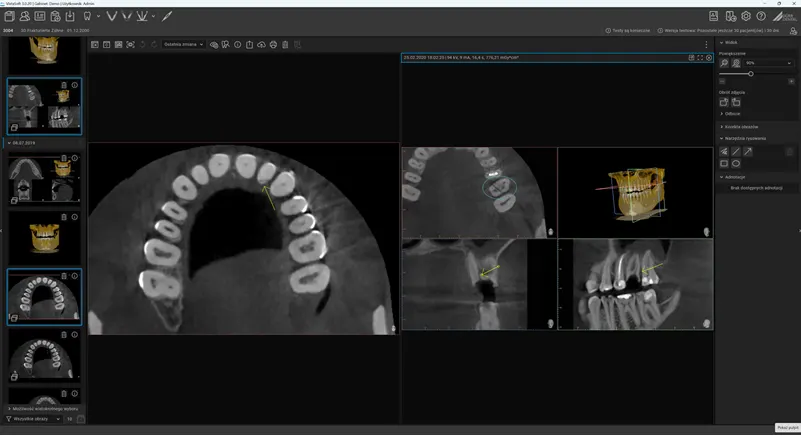Screen dimensions: 801x436
Task: Click the add new examination icon
Action: tap(55, 16)
